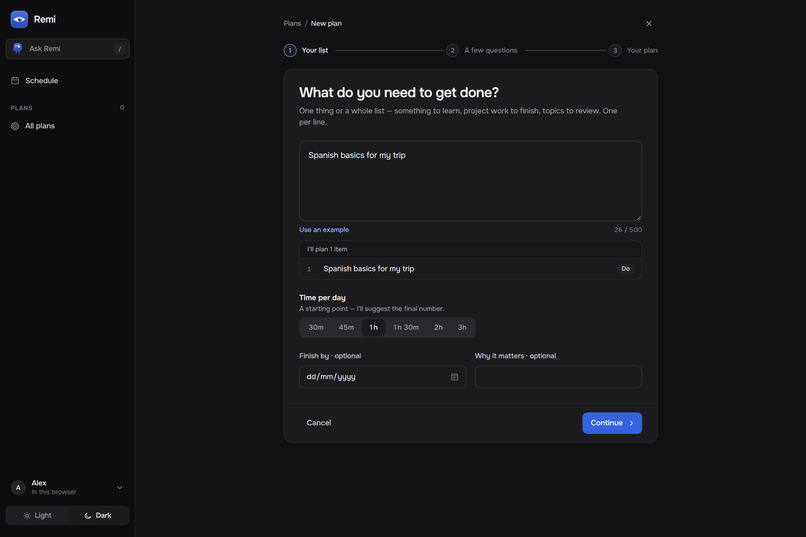Choose 3h time per day

462,327
